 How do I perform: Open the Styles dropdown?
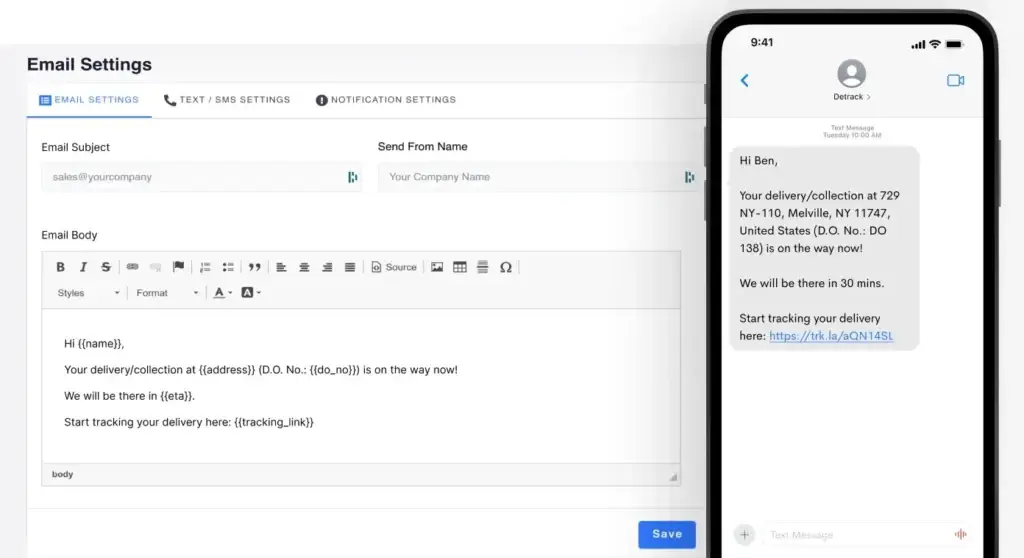pos(88,293)
